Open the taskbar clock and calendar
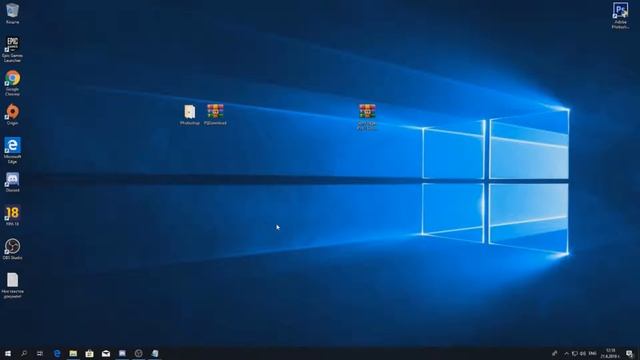640x360 pixels. click(611, 353)
